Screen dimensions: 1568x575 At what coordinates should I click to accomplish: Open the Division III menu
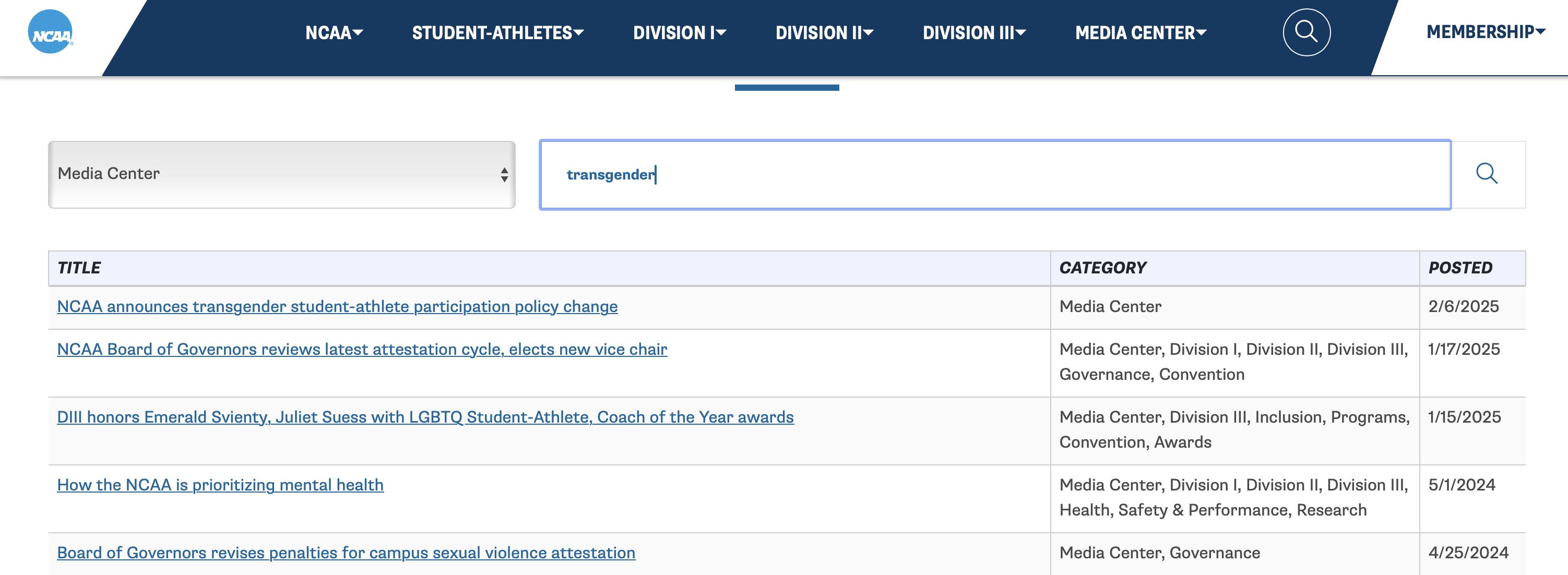tap(973, 33)
